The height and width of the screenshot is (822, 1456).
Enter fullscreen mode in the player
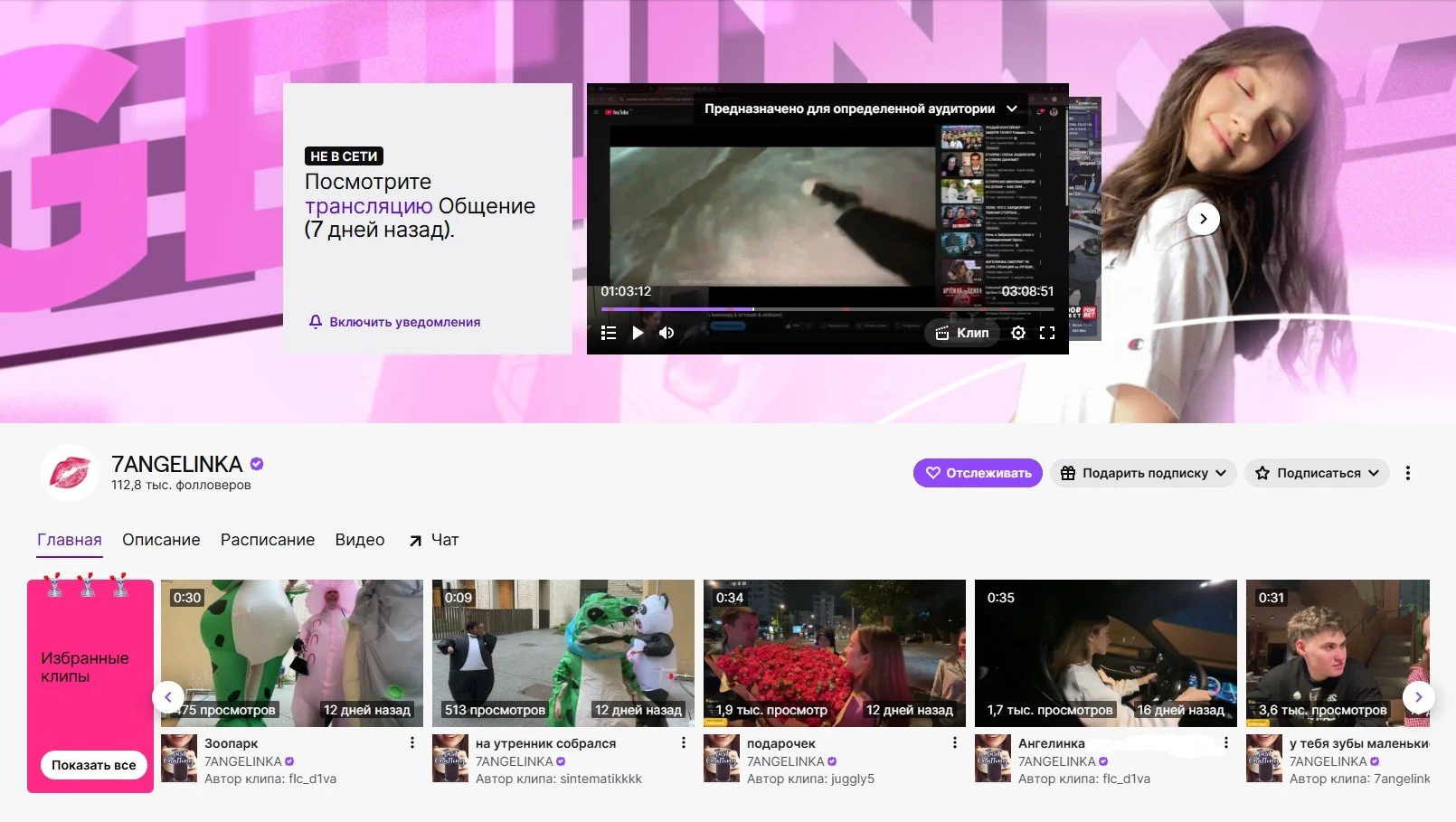(x=1047, y=333)
